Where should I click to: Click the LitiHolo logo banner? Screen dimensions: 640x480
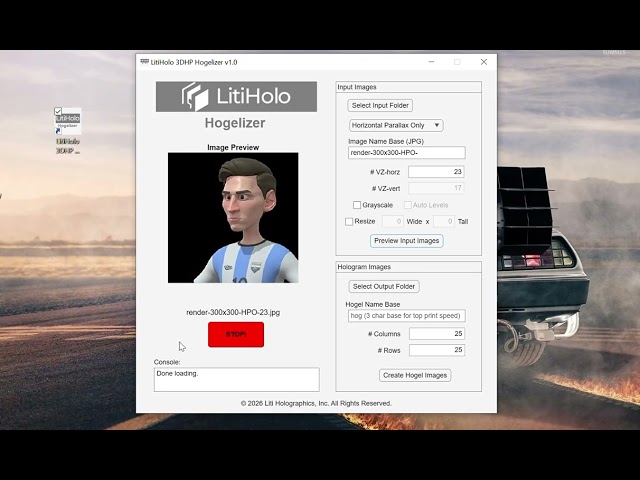236,97
